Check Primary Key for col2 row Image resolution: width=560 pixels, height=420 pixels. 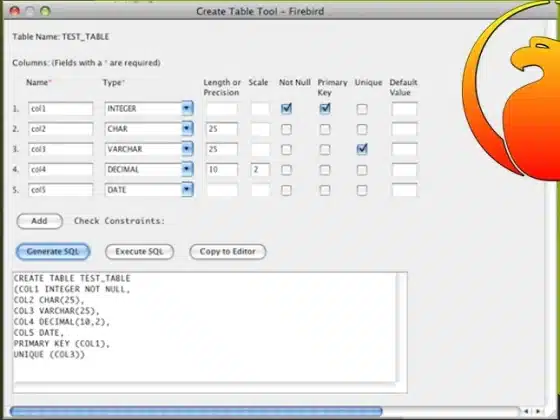325,129
